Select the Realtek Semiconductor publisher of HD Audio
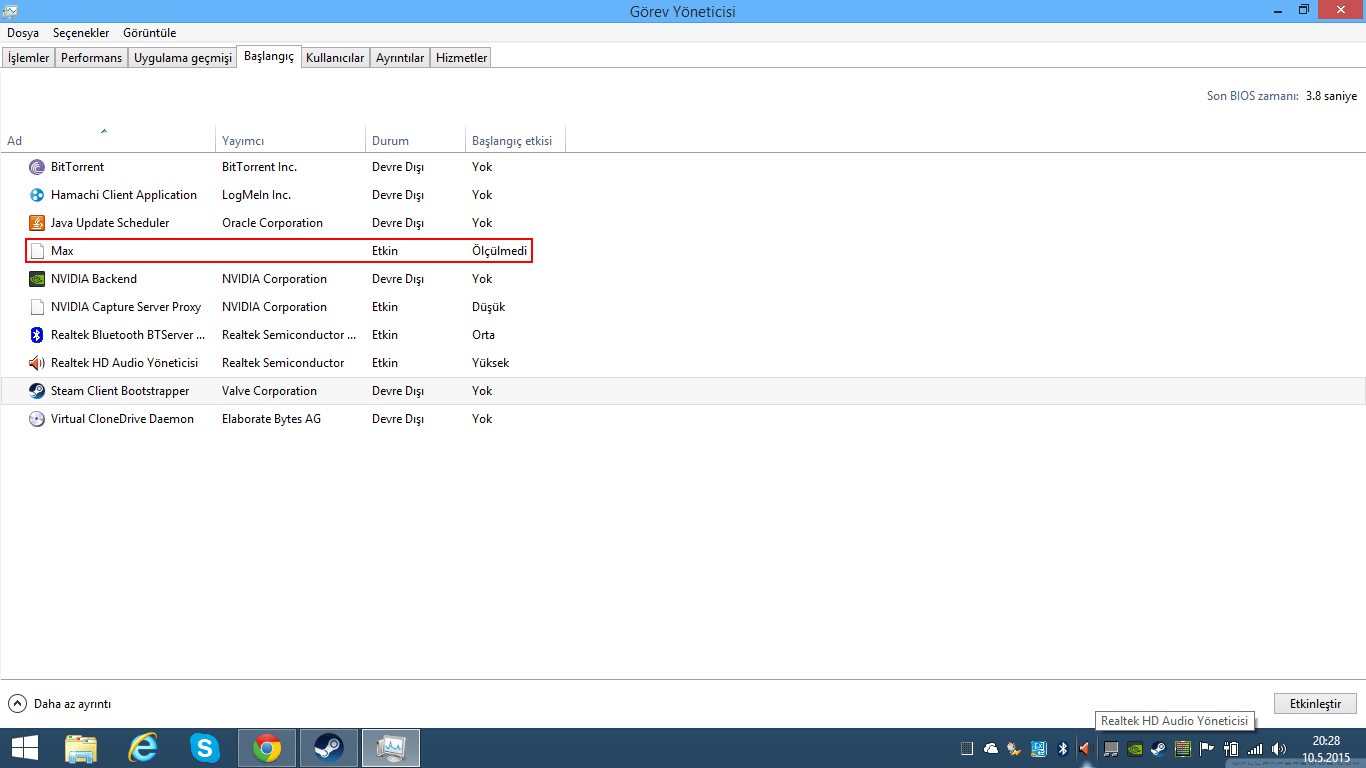The height and width of the screenshot is (768, 1366). pos(283,363)
